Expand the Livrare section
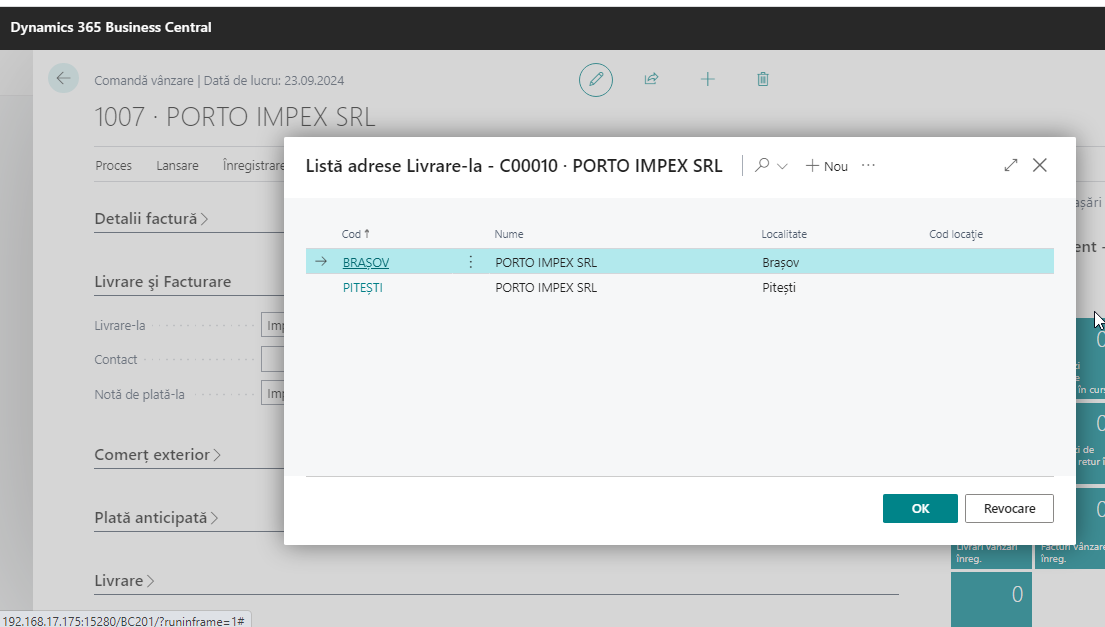Image resolution: width=1105 pixels, height=627 pixels. pyautogui.click(x=124, y=581)
